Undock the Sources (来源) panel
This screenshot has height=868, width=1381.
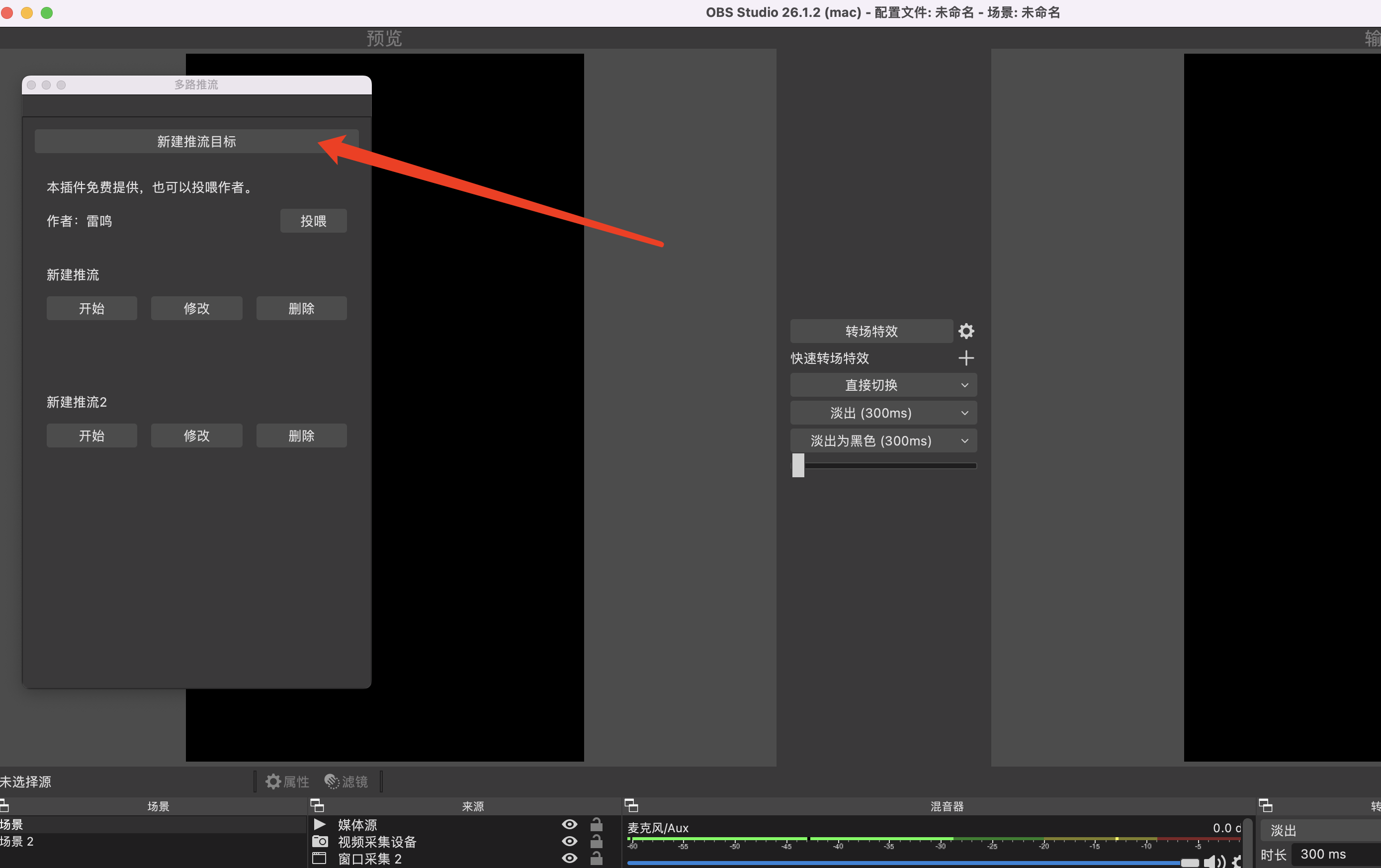(317, 805)
